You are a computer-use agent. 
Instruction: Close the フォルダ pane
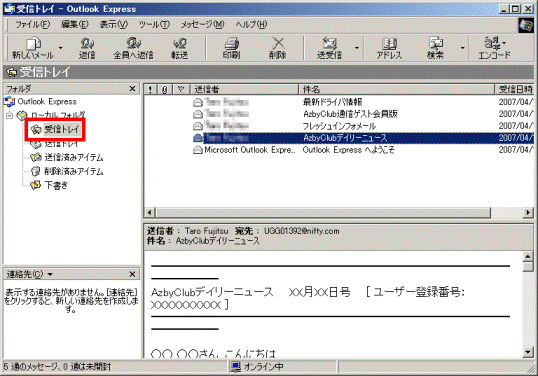coord(132,89)
